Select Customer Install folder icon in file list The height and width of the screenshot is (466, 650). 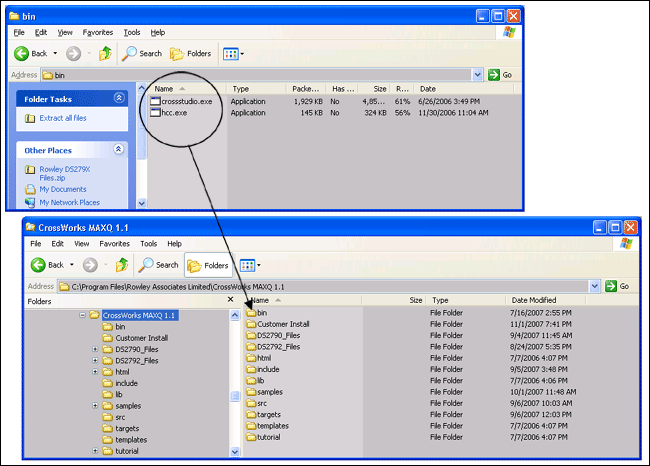pos(252,324)
